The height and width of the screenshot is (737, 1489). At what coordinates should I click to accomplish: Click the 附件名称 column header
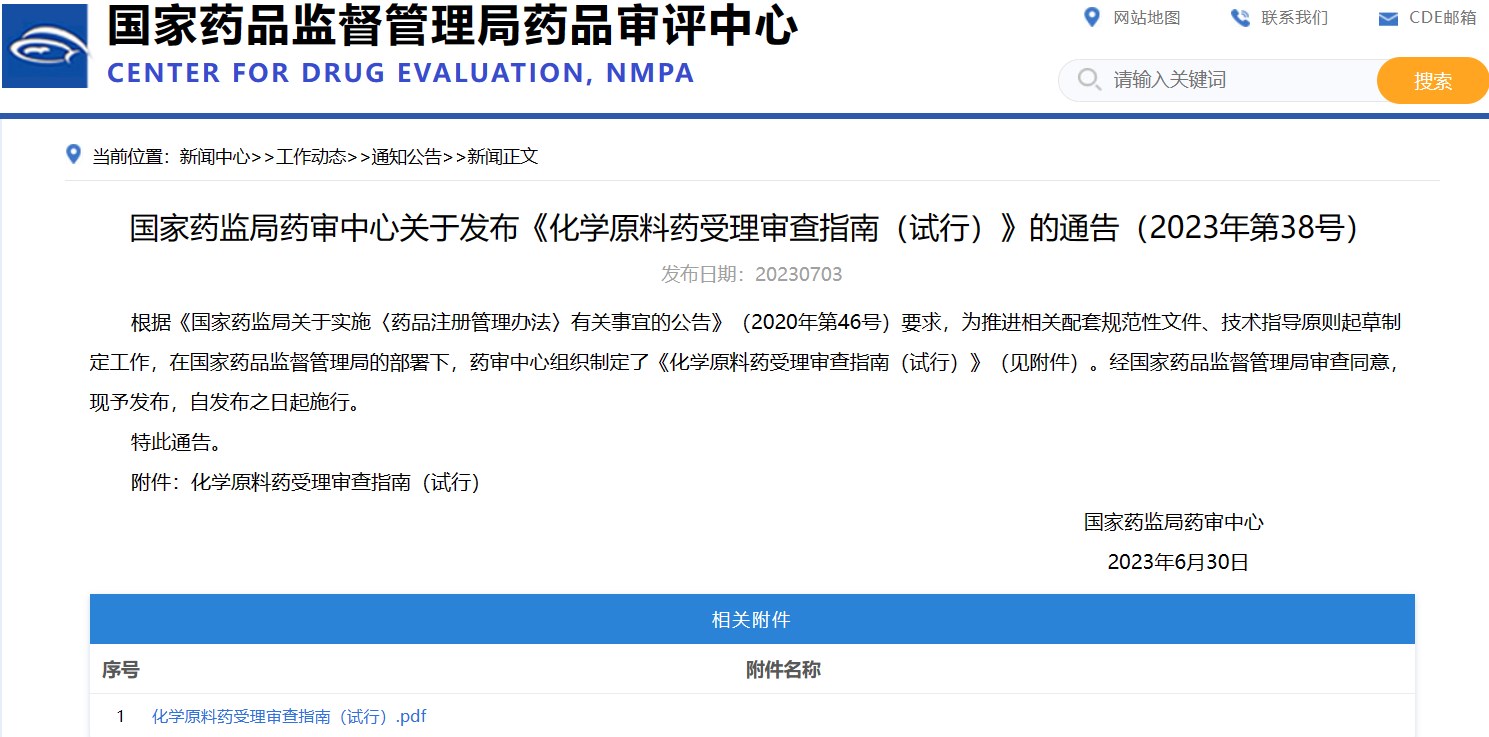coord(783,670)
